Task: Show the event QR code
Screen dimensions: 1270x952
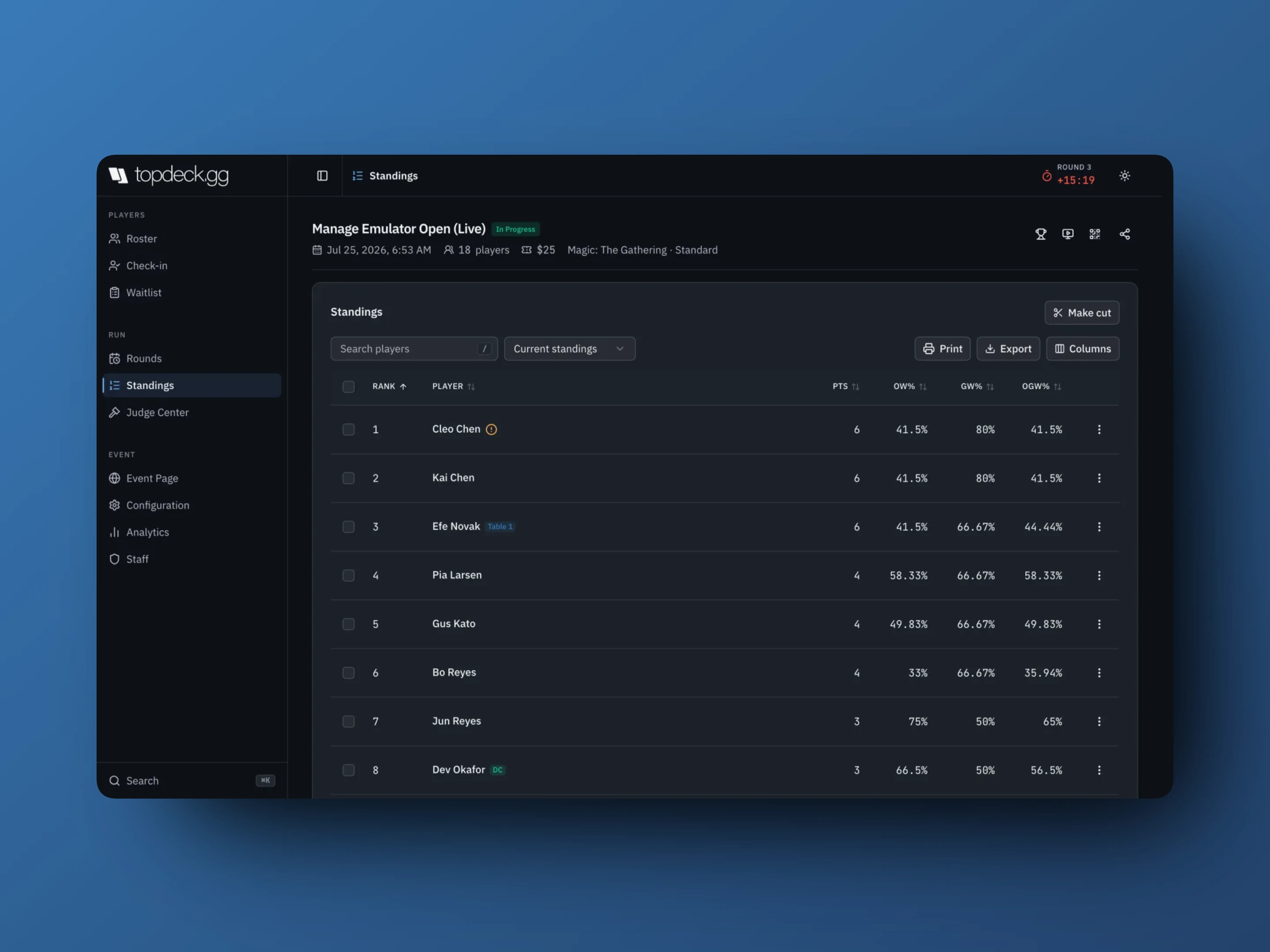Action: (1094, 234)
